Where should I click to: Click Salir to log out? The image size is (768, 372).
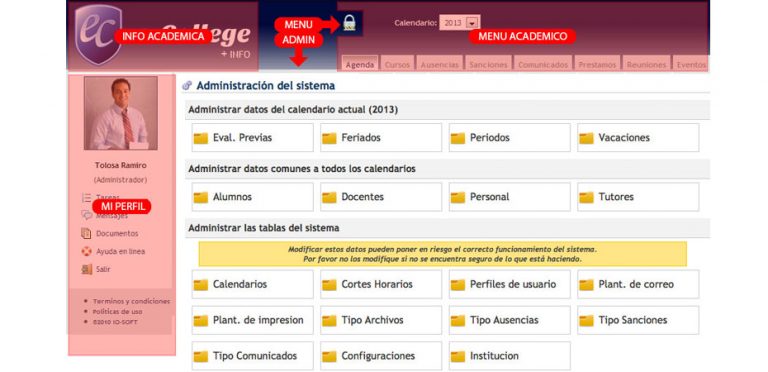[x=103, y=269]
